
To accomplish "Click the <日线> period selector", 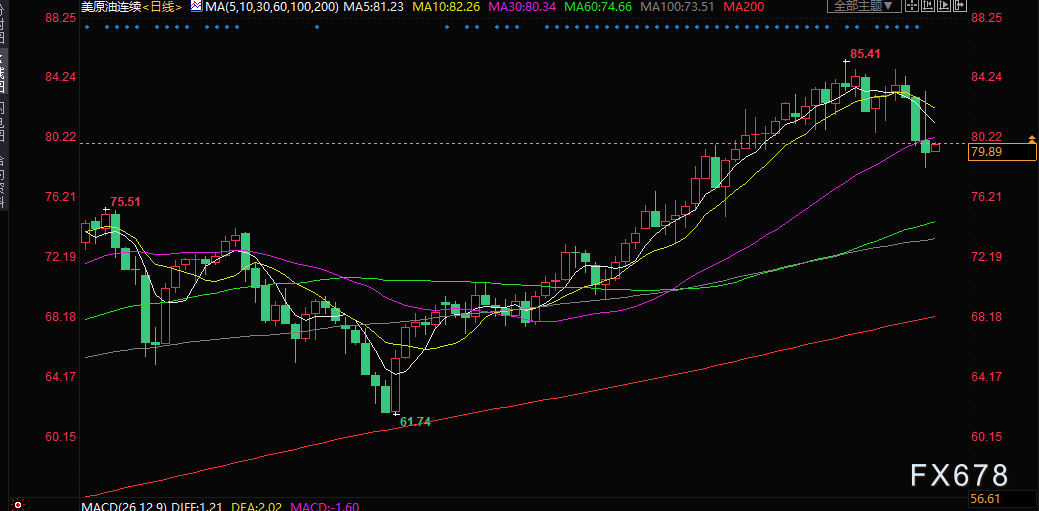I will [163, 7].
